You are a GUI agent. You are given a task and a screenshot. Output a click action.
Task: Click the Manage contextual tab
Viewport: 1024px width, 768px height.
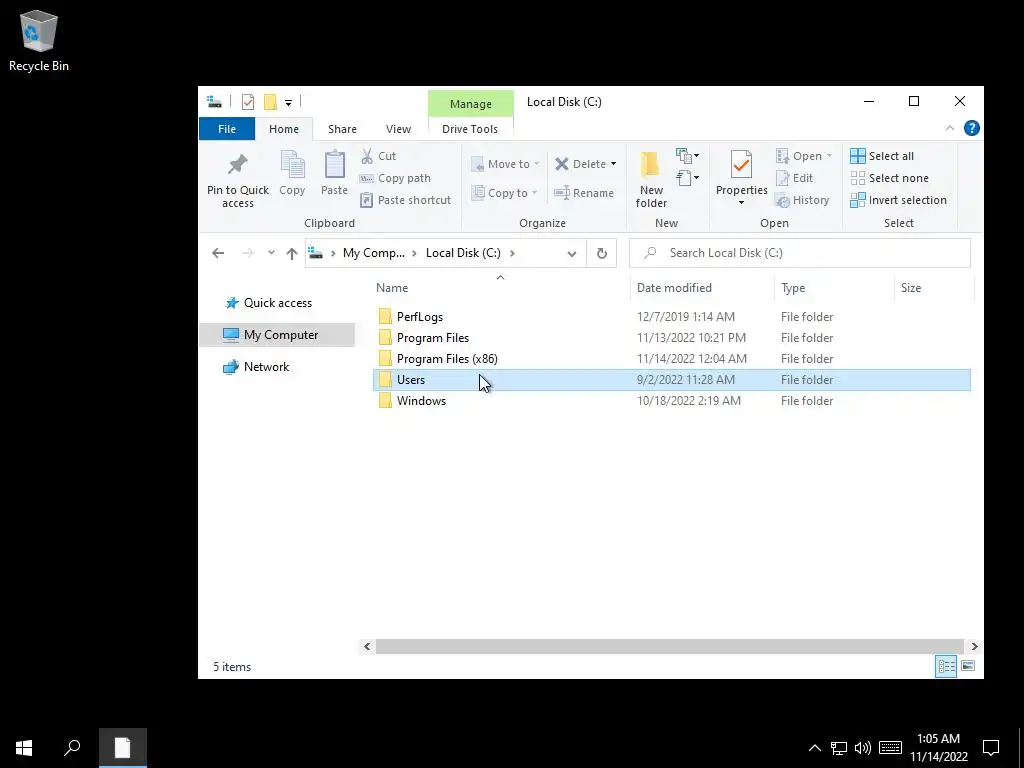click(470, 104)
